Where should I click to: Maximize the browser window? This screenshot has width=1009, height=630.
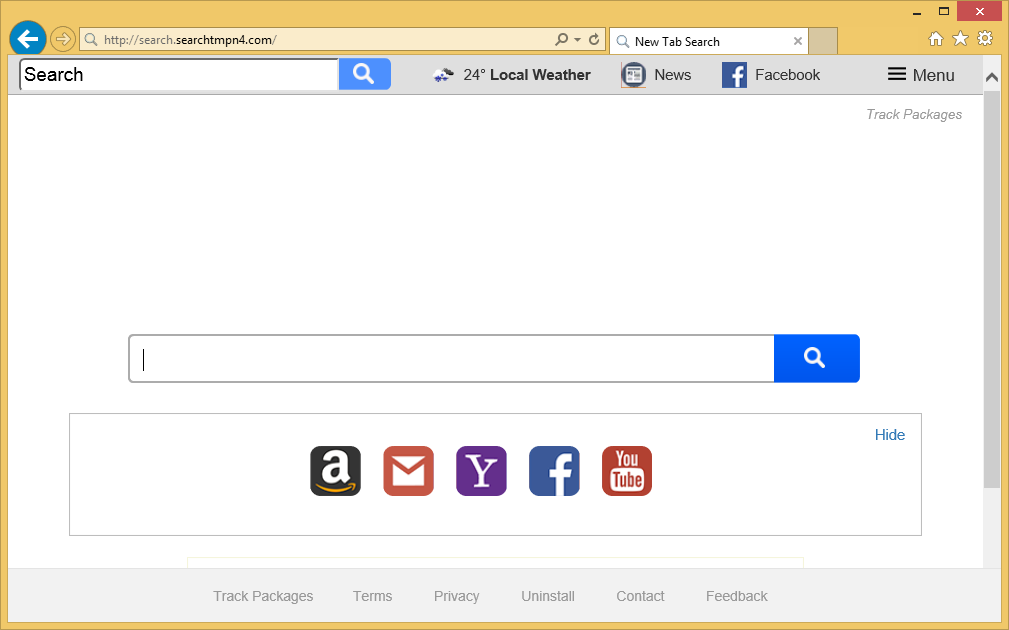(943, 11)
